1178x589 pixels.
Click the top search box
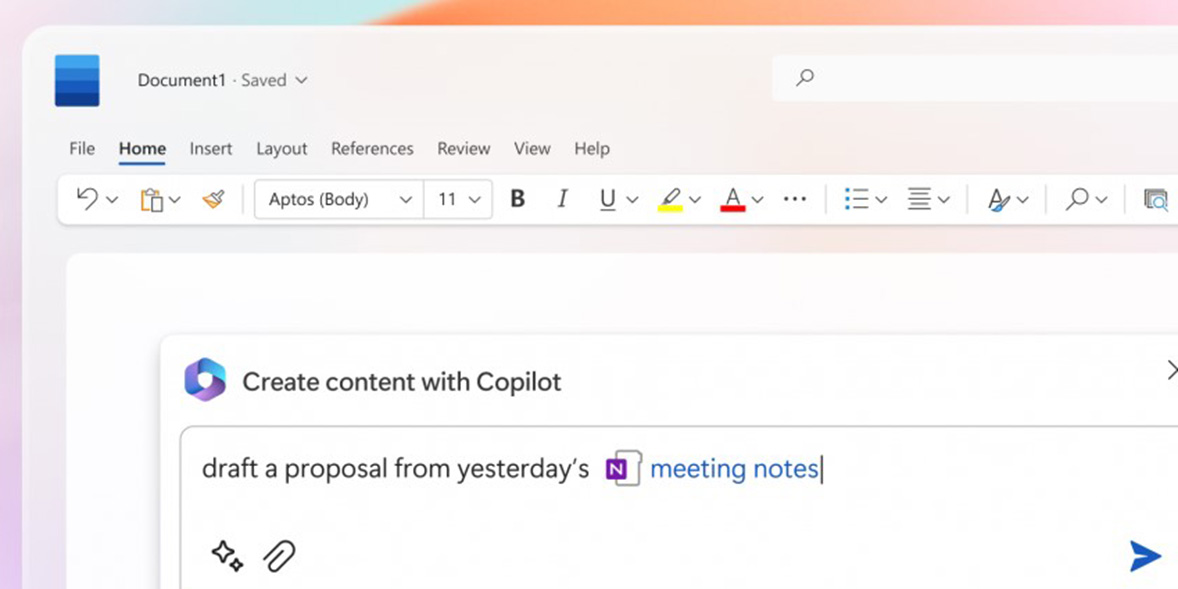(975, 77)
